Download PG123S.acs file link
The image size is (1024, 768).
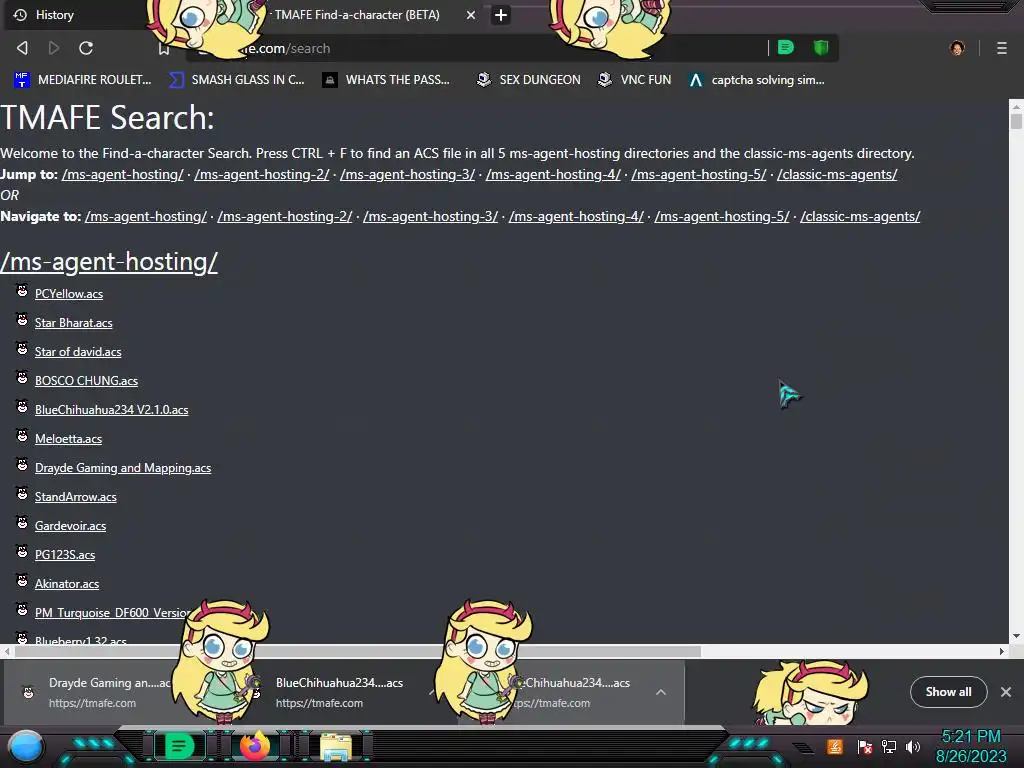click(x=65, y=555)
